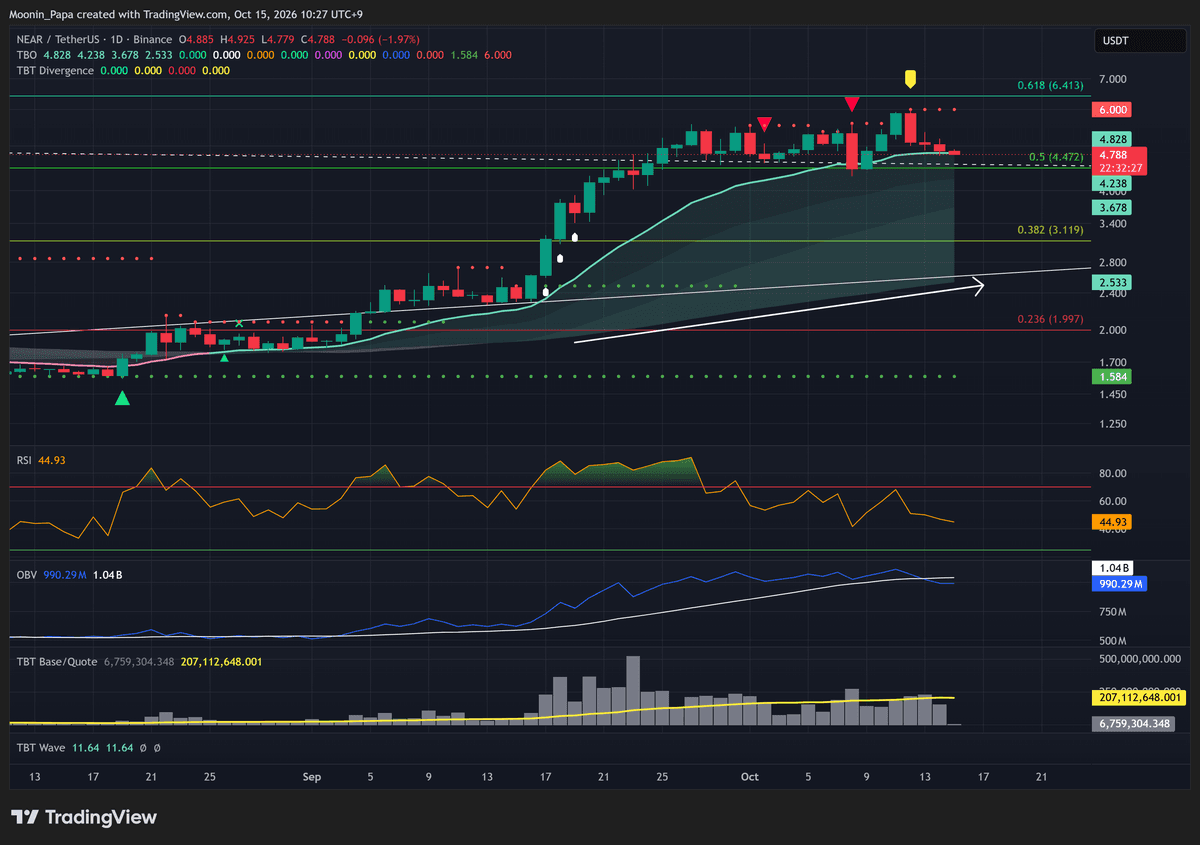The width and height of the screenshot is (1200, 845).
Task: Click the blue 990.29M OBV axis tag
Action: click(x=1119, y=582)
